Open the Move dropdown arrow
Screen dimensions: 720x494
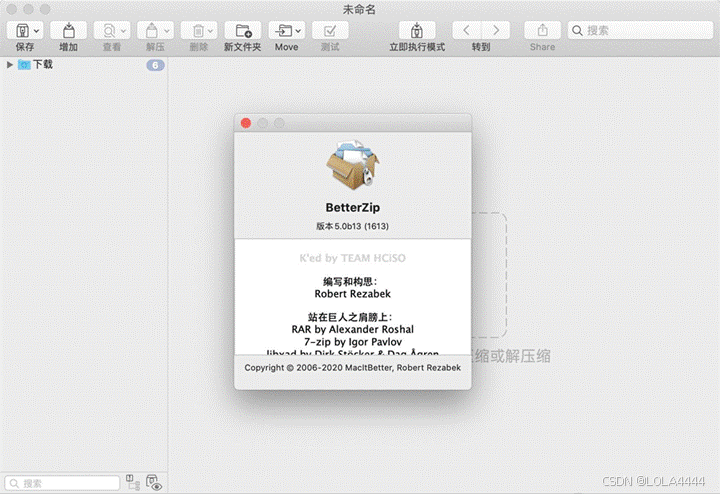(298, 31)
